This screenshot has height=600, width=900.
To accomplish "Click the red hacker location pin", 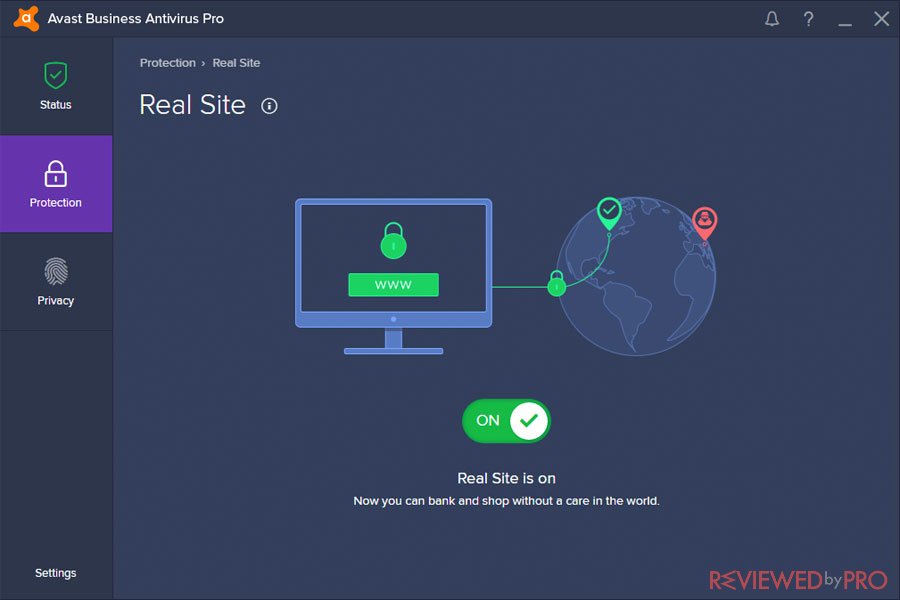I will coord(704,223).
